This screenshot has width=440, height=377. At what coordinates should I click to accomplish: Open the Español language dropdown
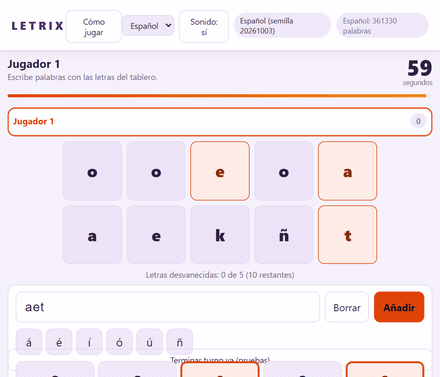148,26
